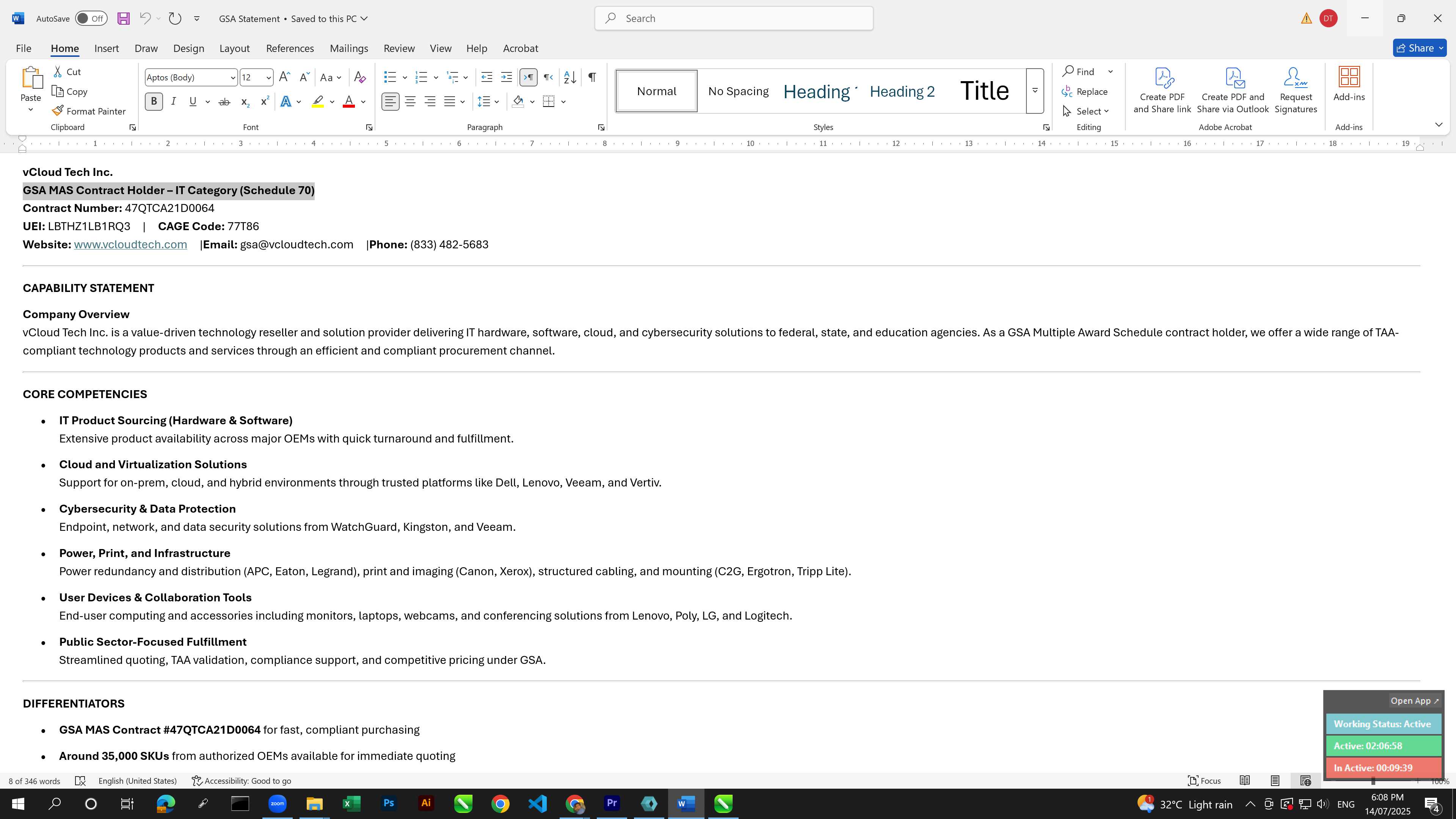The image size is (1456, 819).
Task: Apply subscript formatting
Action: pos(245,102)
